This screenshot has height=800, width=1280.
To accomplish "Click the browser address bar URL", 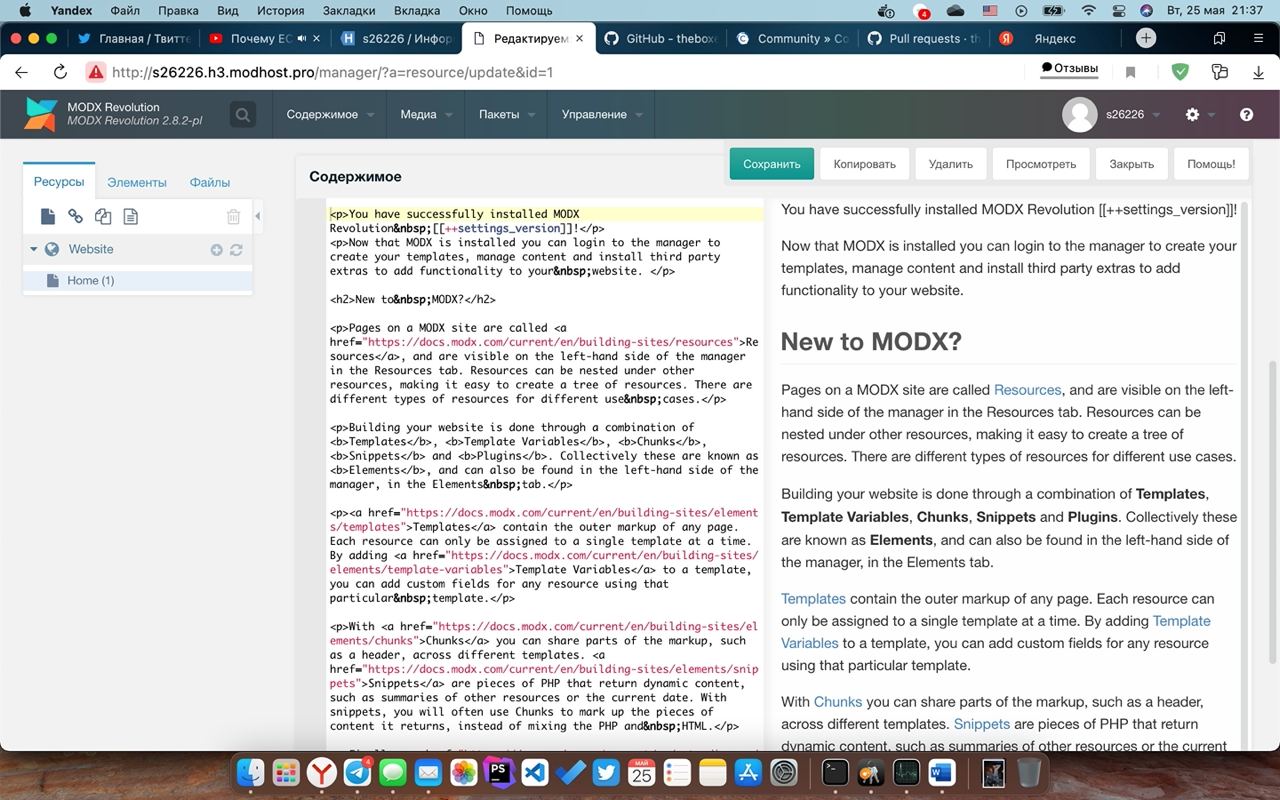I will coord(332,72).
